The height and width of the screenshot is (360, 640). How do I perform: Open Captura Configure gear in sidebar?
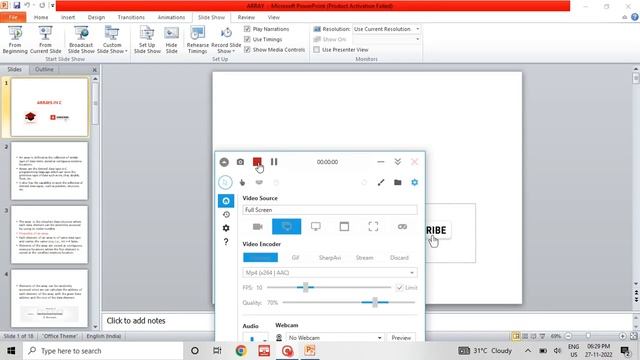pos(226,228)
